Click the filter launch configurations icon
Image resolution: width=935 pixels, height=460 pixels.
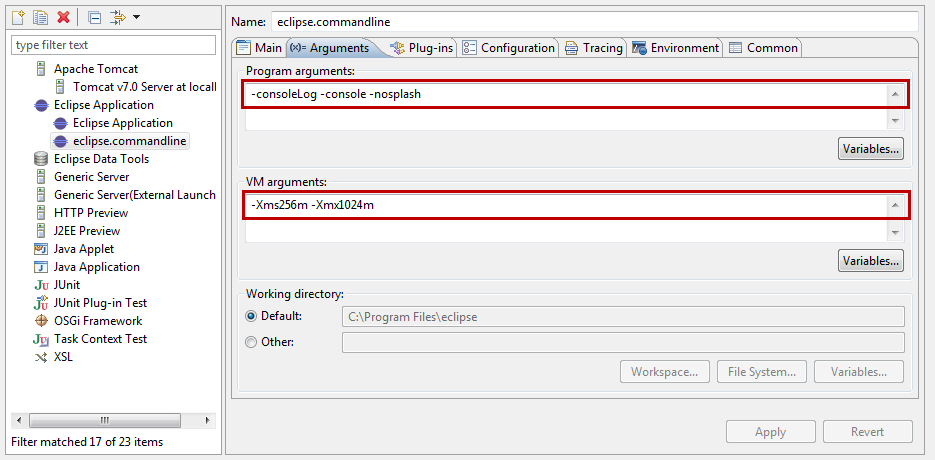[117, 17]
